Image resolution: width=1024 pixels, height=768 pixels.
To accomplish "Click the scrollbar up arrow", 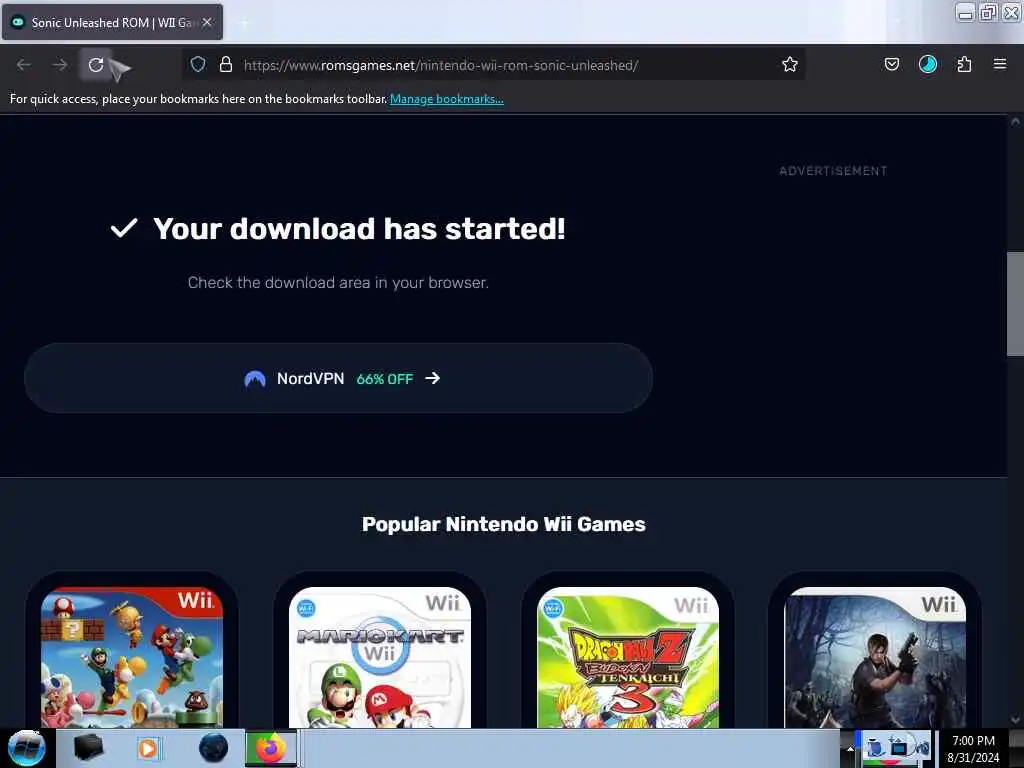I will pos(1015,122).
